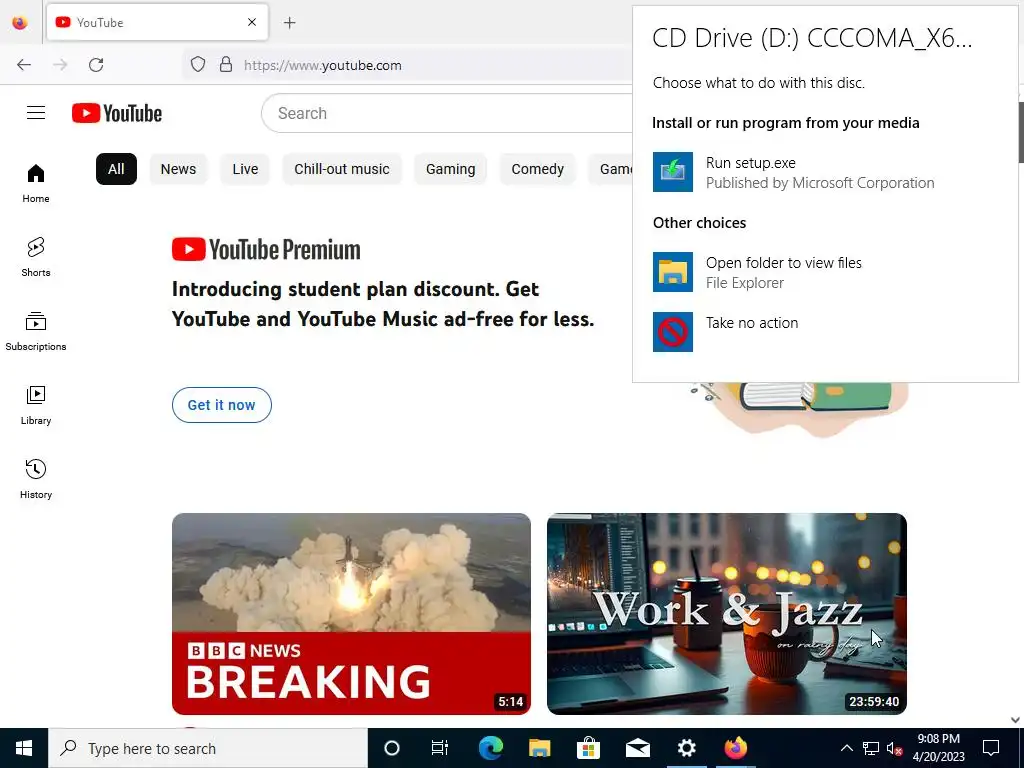Image resolution: width=1024 pixels, height=768 pixels.
Task: Open Microsoft Store from taskbar
Action: (588, 748)
